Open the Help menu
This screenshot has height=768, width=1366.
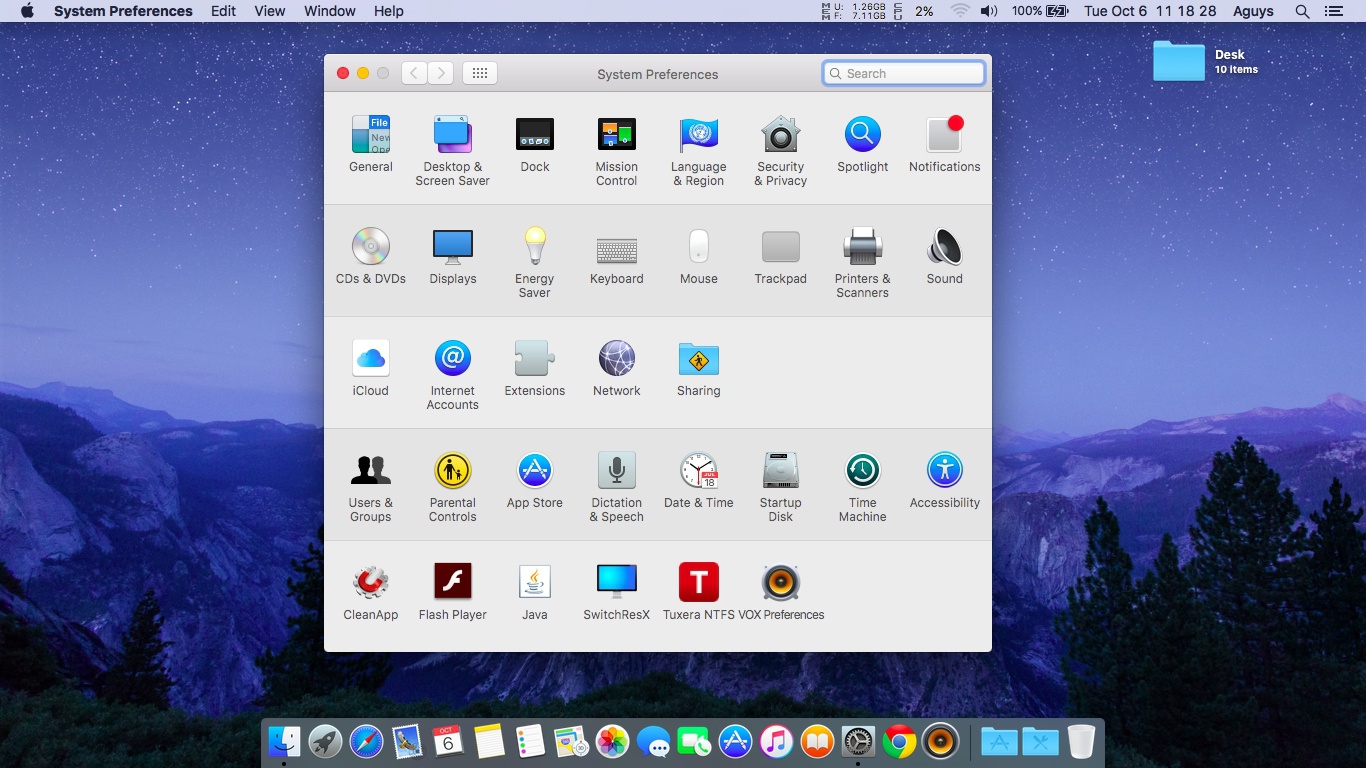coord(389,11)
